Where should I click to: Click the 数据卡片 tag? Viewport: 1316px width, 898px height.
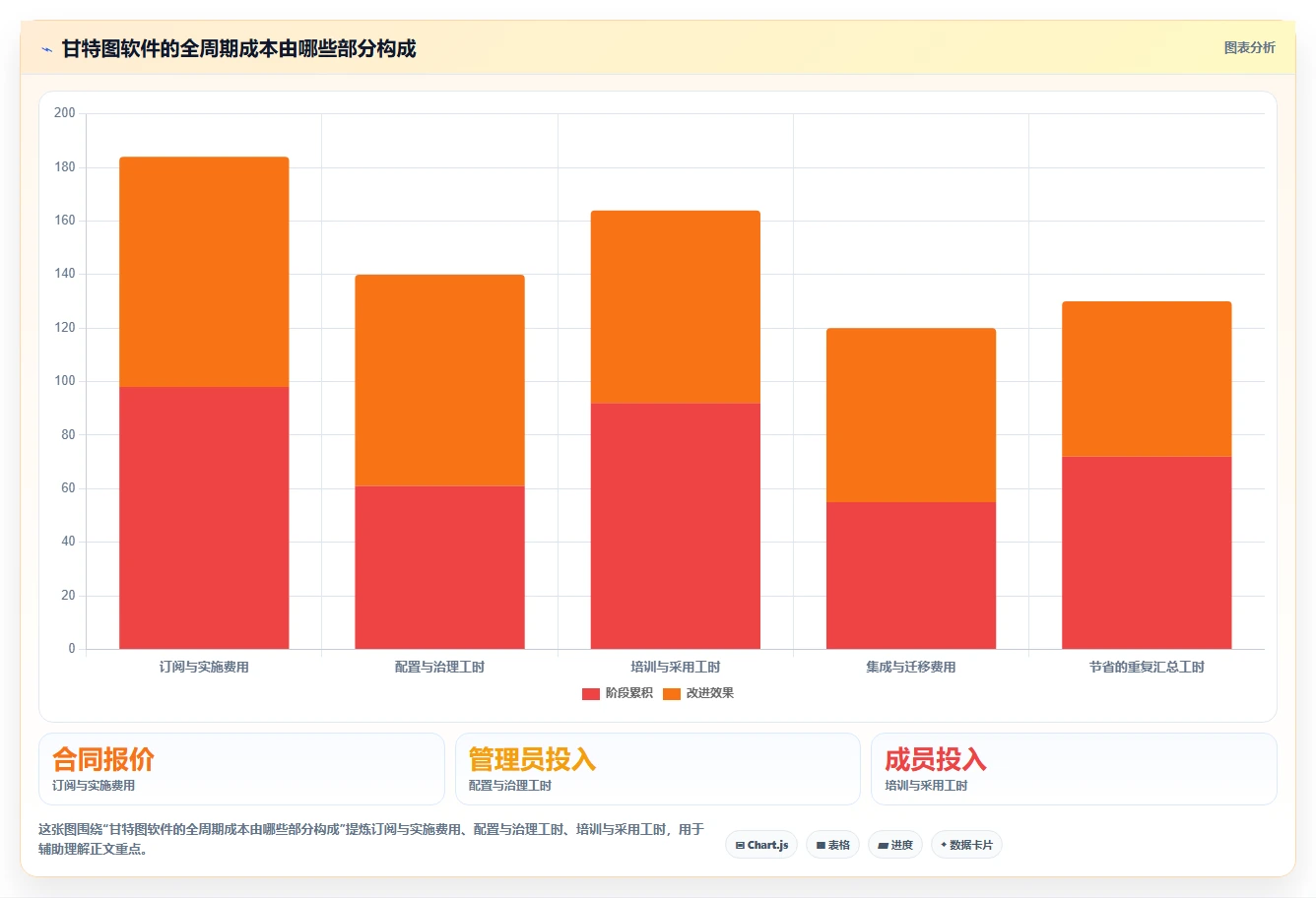pos(966,845)
